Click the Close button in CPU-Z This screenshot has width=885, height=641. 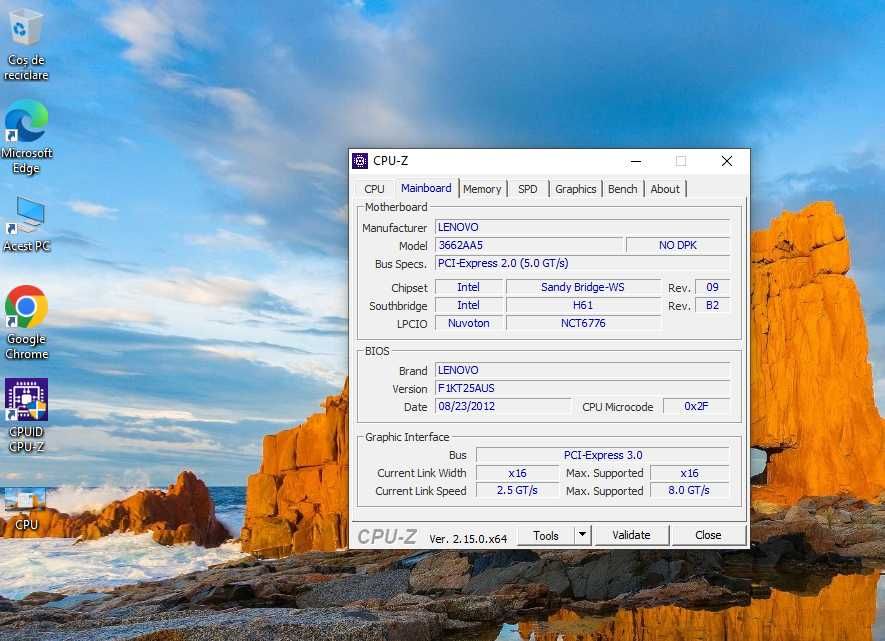click(x=708, y=535)
